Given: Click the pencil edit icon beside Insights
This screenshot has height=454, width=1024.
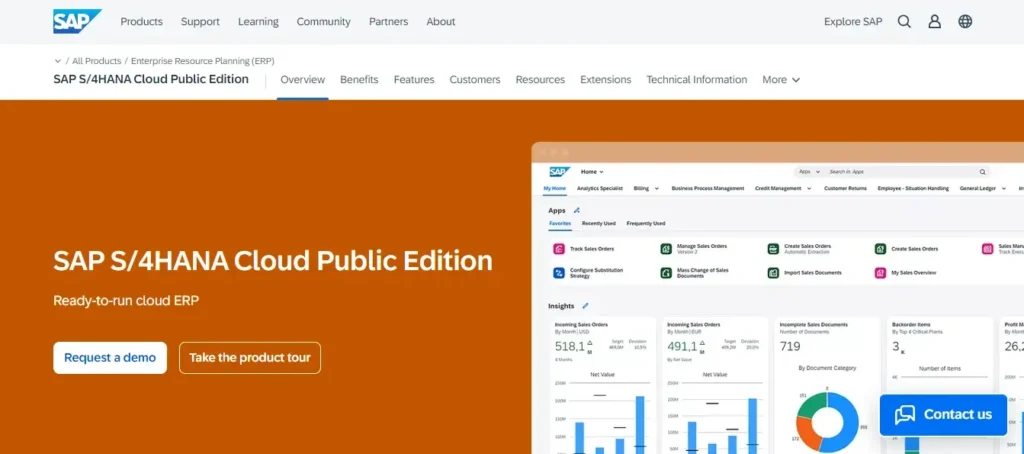Looking at the screenshot, I should 585,306.
